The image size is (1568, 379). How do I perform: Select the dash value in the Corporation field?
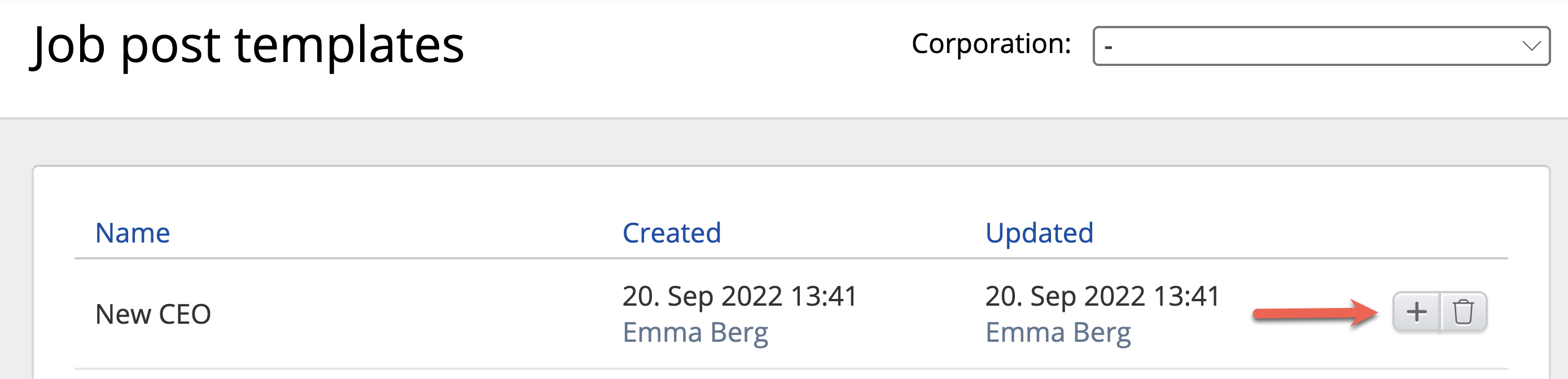point(1109,46)
